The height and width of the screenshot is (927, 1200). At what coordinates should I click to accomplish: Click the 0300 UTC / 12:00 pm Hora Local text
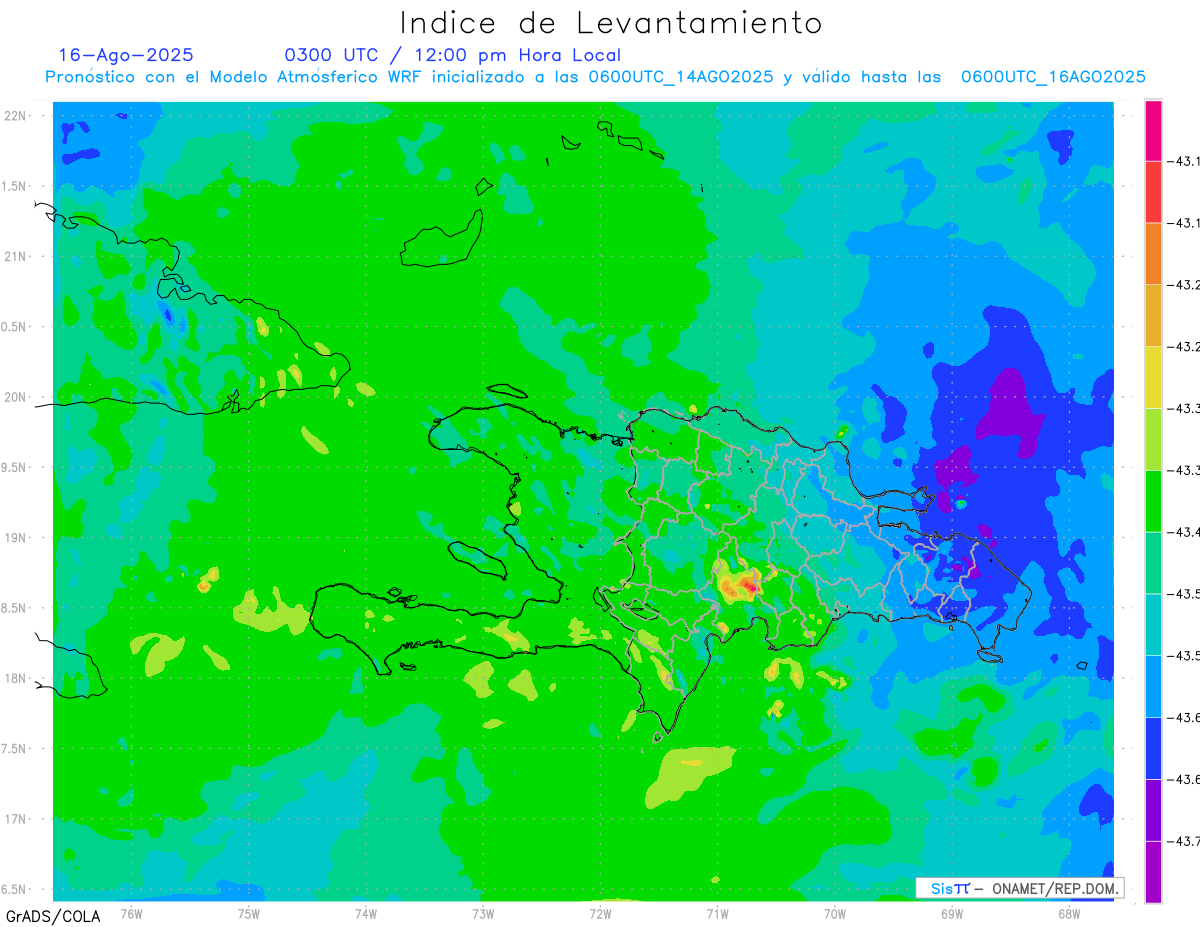coord(453,55)
